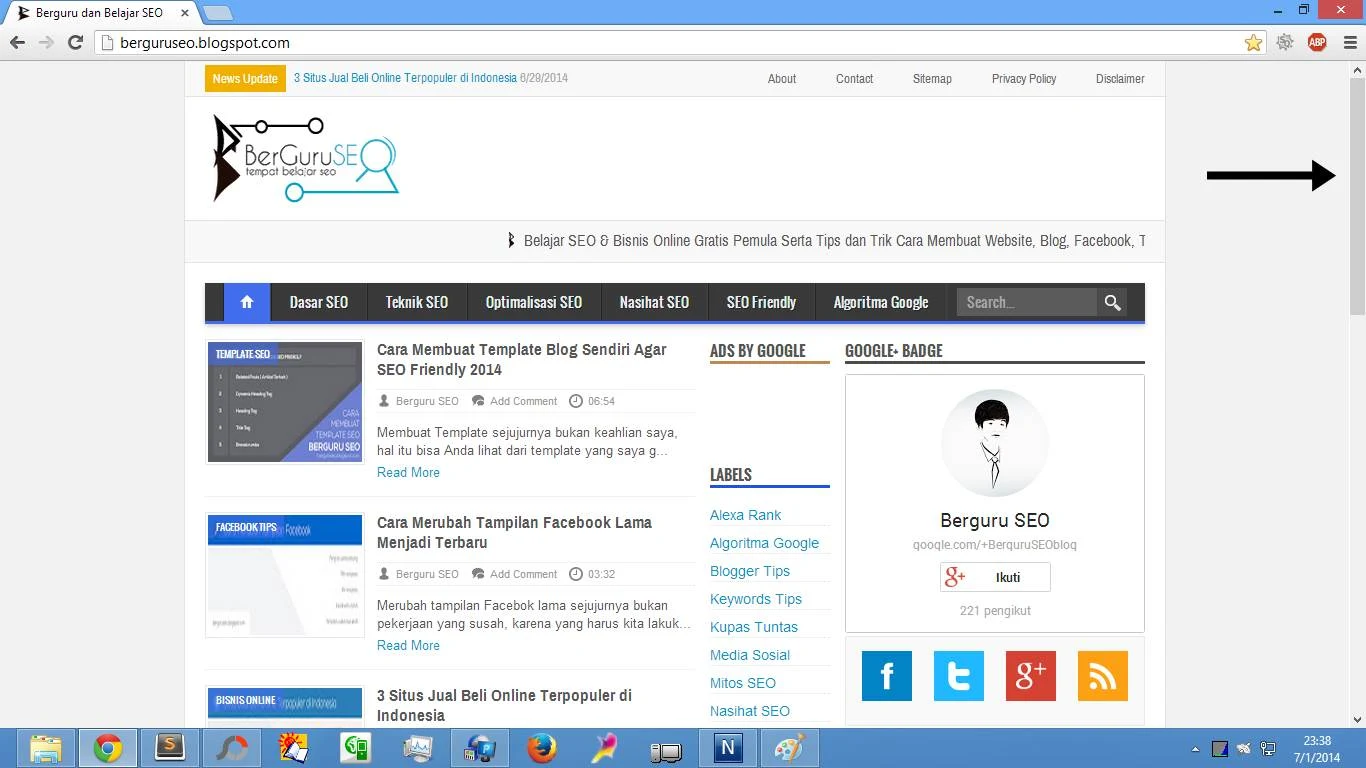The image size is (1366, 768).
Task: Open the Google+ social icon
Action: point(1031,676)
